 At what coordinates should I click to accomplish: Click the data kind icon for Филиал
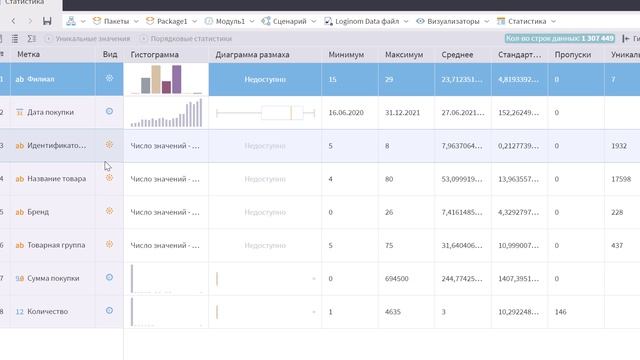(109, 78)
